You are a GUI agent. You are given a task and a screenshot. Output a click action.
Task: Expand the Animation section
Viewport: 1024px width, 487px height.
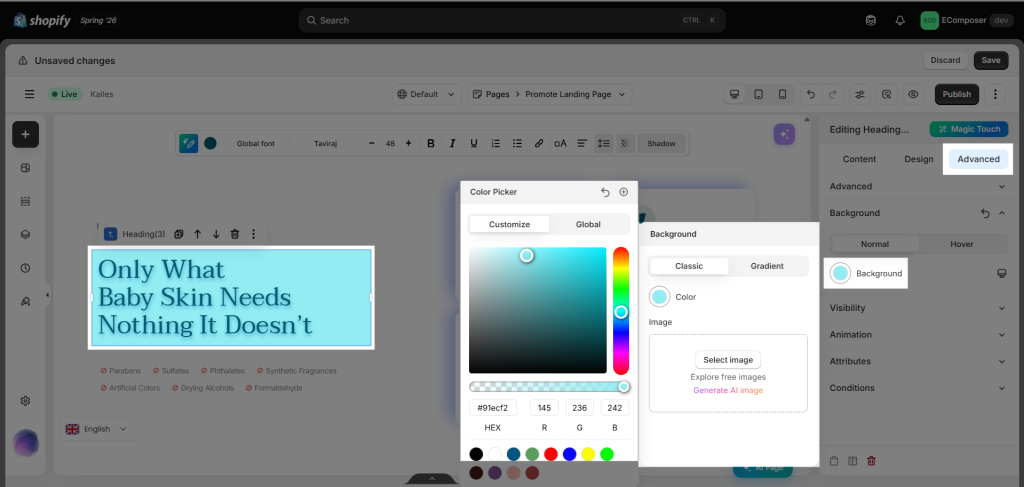coord(918,334)
